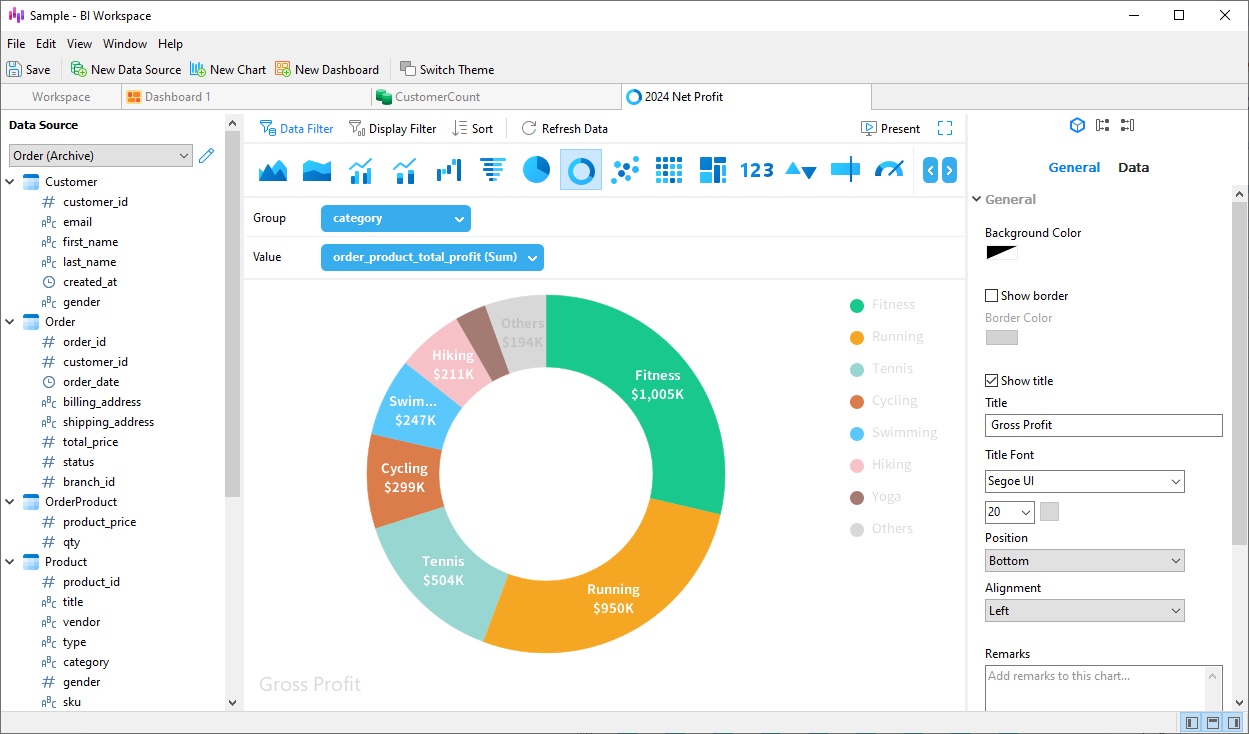
Task: Select the area chart type icon
Action: pyautogui.click(x=273, y=170)
